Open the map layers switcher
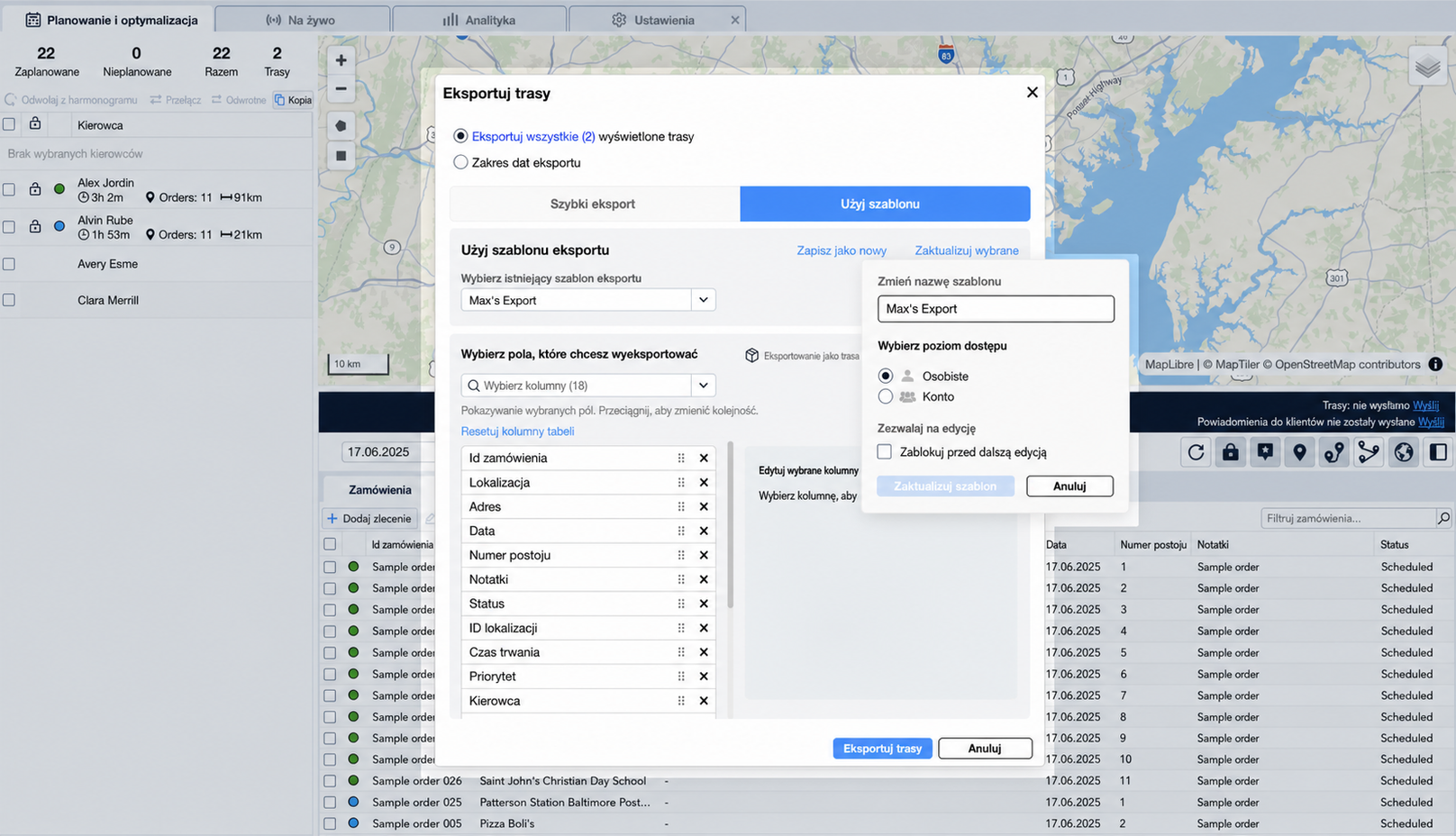This screenshot has height=836, width=1456. 1428,67
